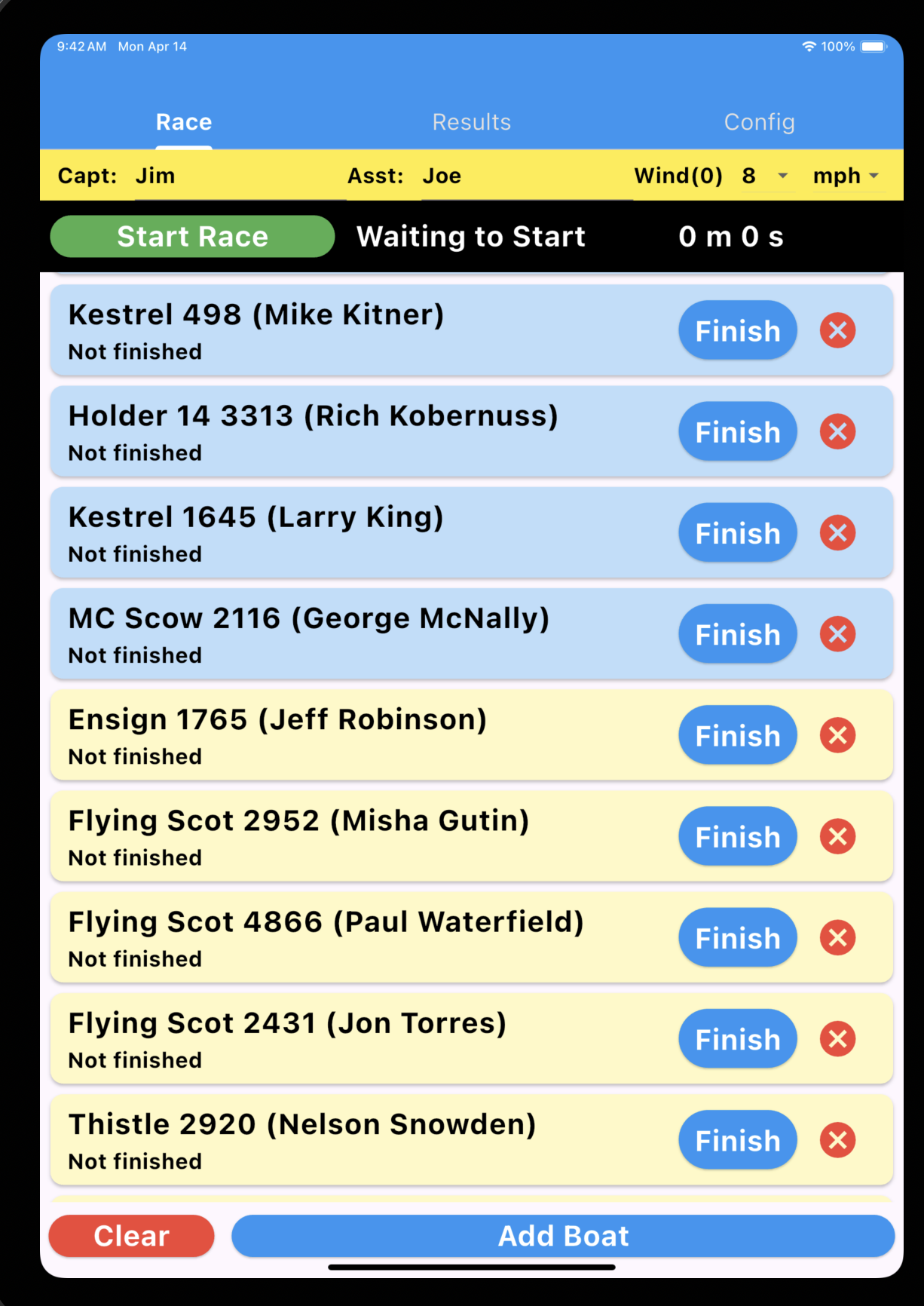Clear all boats with Clear button
Viewport: 924px width, 1306px height.
coord(132,1236)
